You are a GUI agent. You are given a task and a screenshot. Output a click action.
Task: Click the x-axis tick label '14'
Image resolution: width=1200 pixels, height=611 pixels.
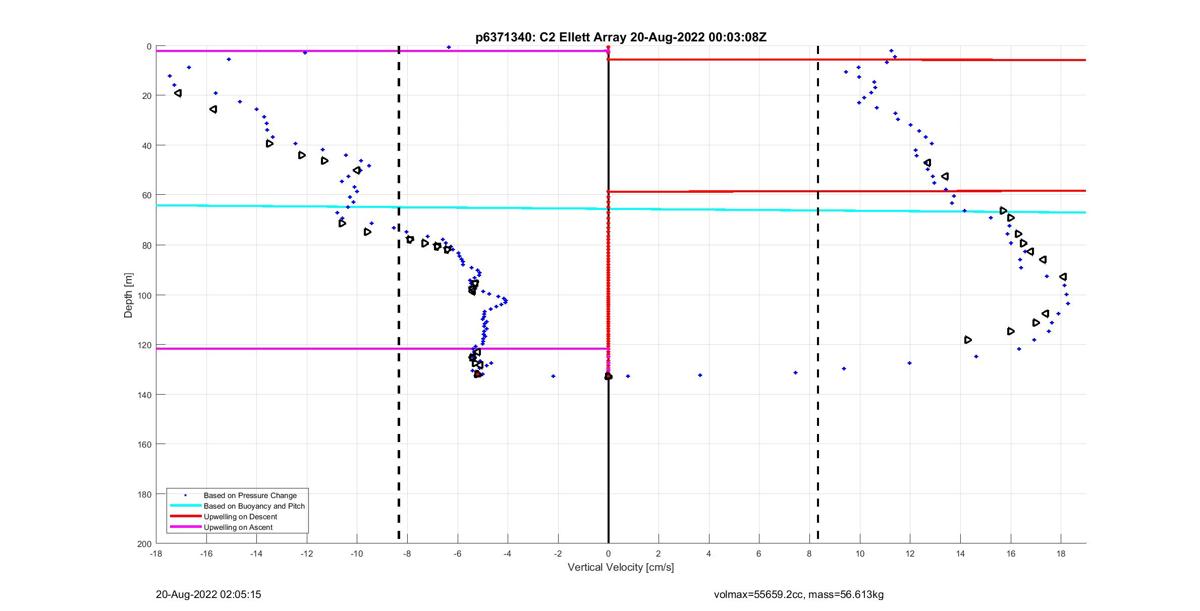(x=960, y=553)
